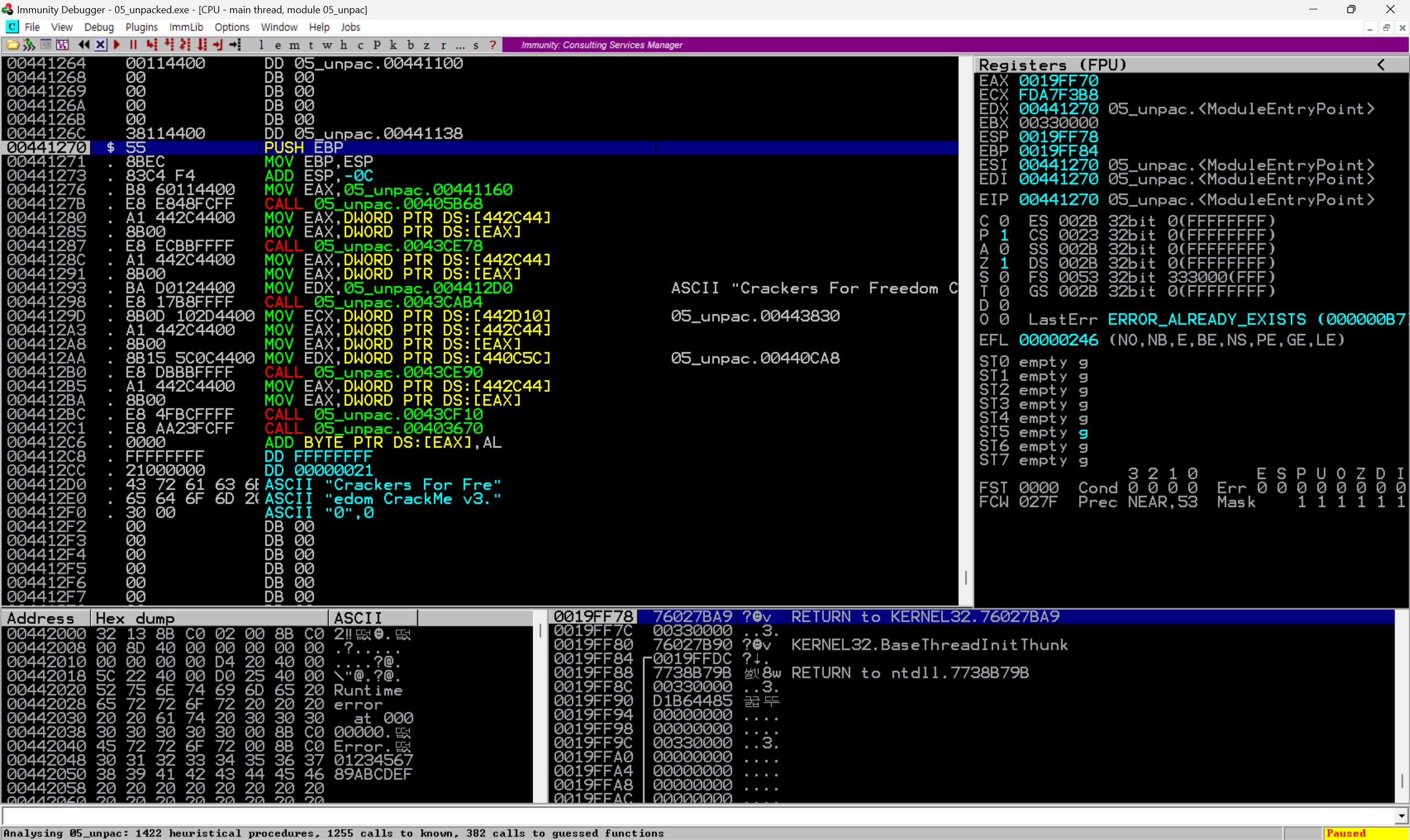Viewport: 1410px width, 840px height.
Task: Open the ImmLib menu
Action: pos(186,27)
